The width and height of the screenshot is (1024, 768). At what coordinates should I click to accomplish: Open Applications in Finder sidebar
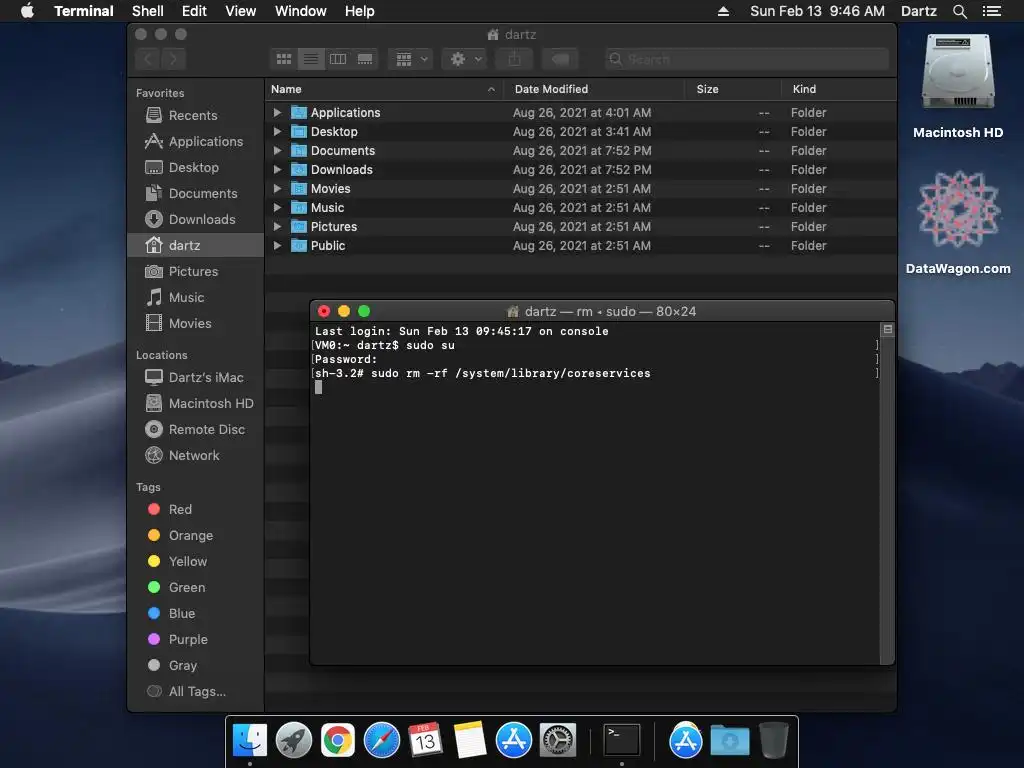tap(193, 141)
